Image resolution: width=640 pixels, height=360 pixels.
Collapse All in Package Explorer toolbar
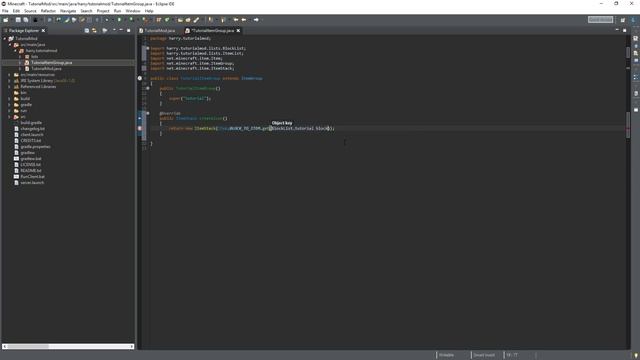pyautogui.click(x=87, y=31)
